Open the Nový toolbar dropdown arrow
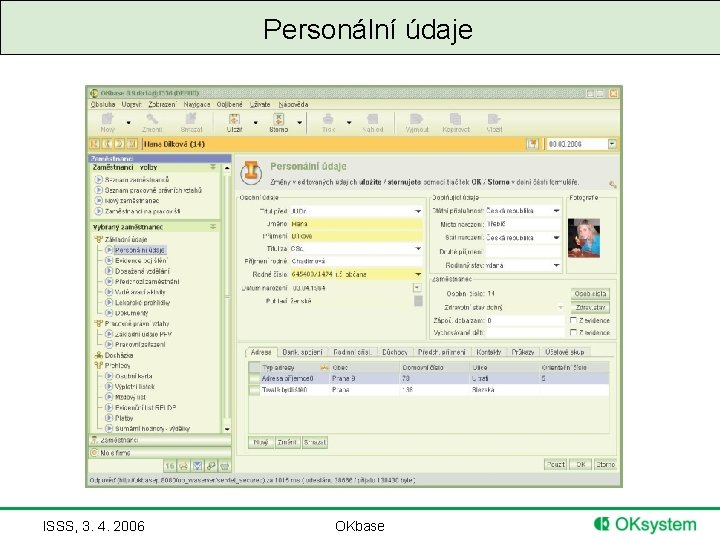The height and width of the screenshot is (540, 720). pyautogui.click(x=129, y=123)
